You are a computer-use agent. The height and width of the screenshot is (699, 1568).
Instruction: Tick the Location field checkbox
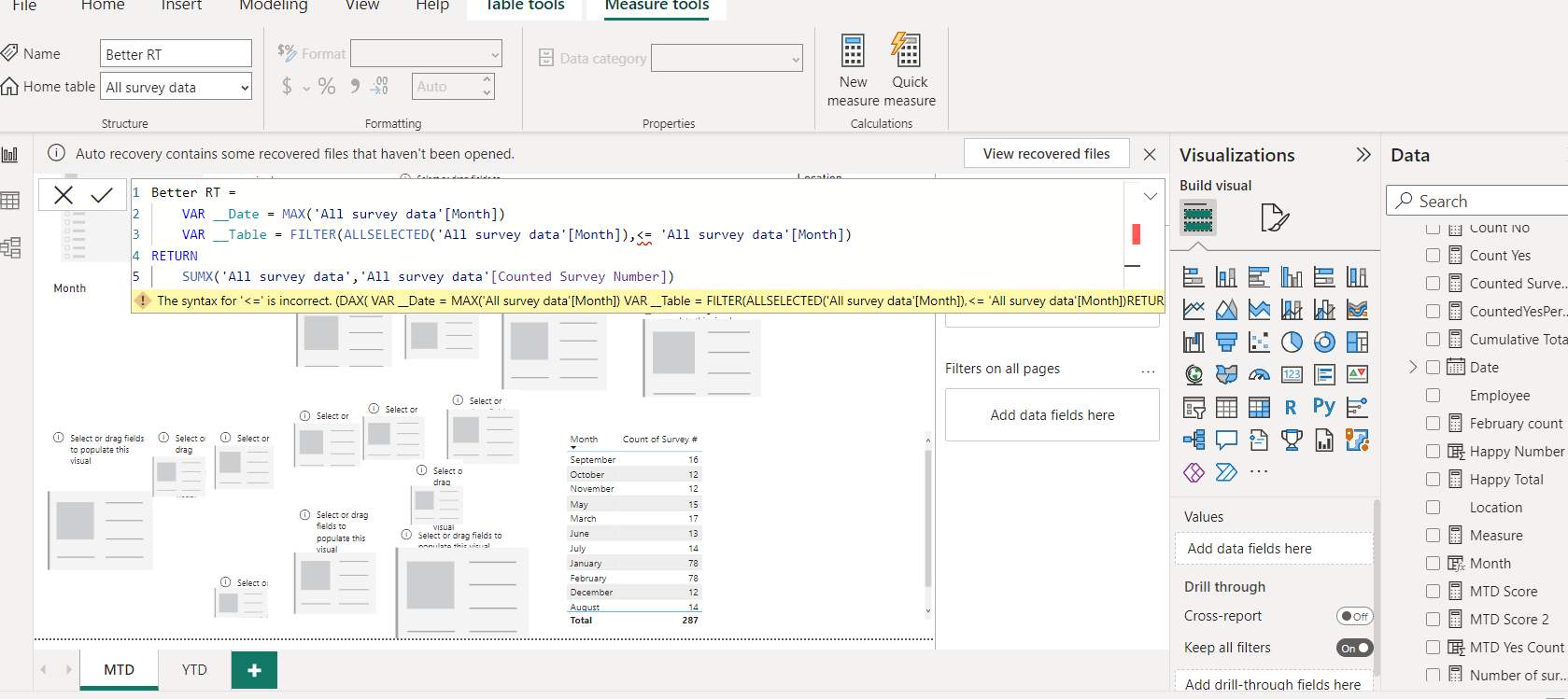coord(1433,507)
